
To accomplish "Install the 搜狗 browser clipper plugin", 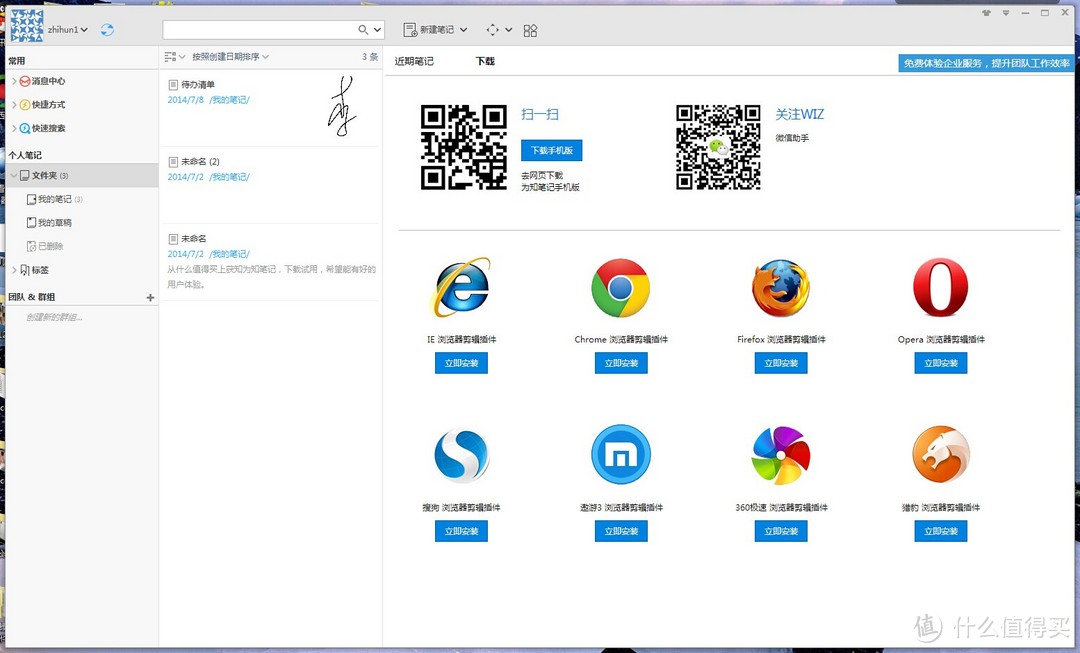I will pyautogui.click(x=461, y=531).
